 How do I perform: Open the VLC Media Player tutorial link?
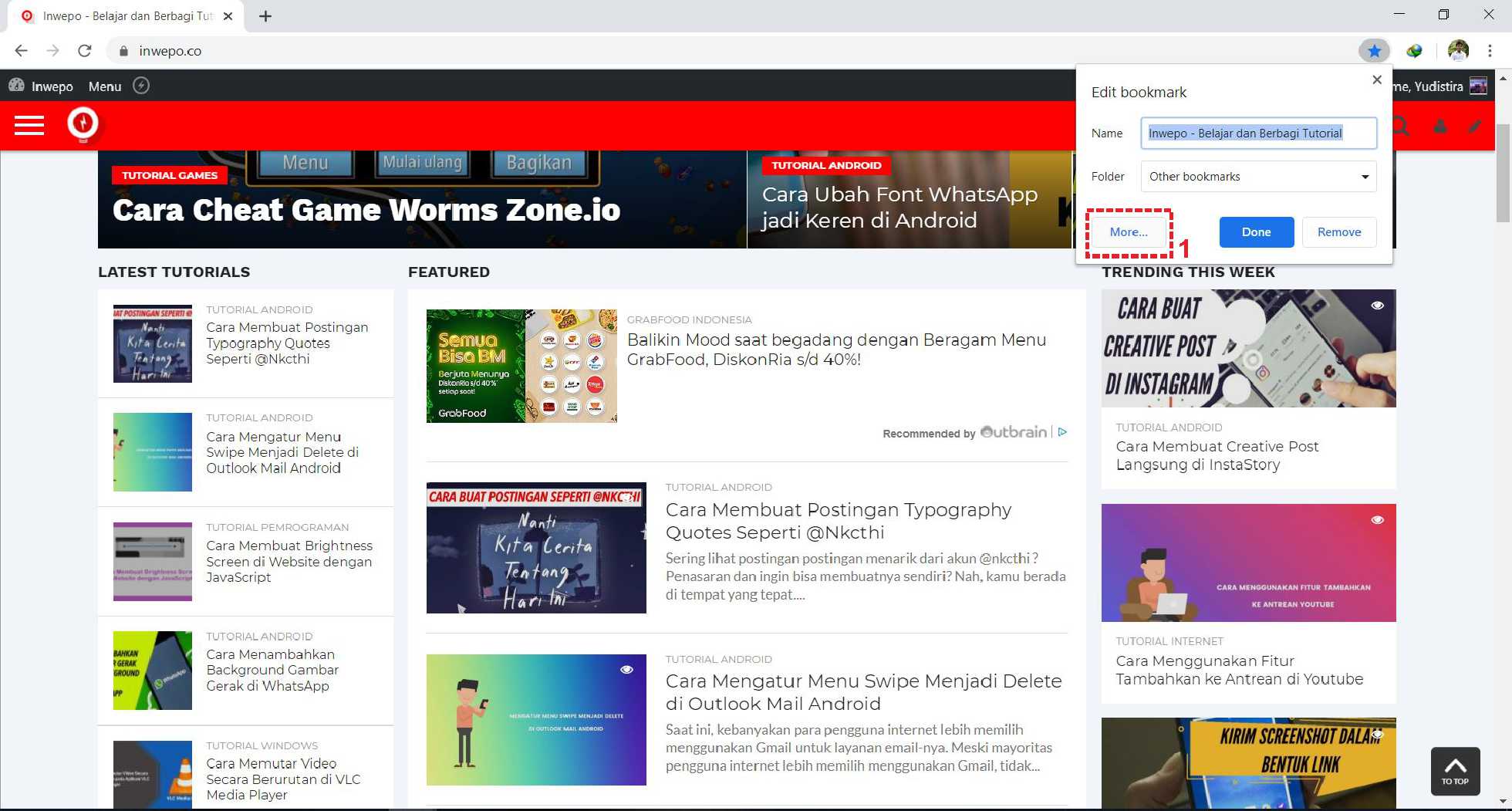click(283, 779)
